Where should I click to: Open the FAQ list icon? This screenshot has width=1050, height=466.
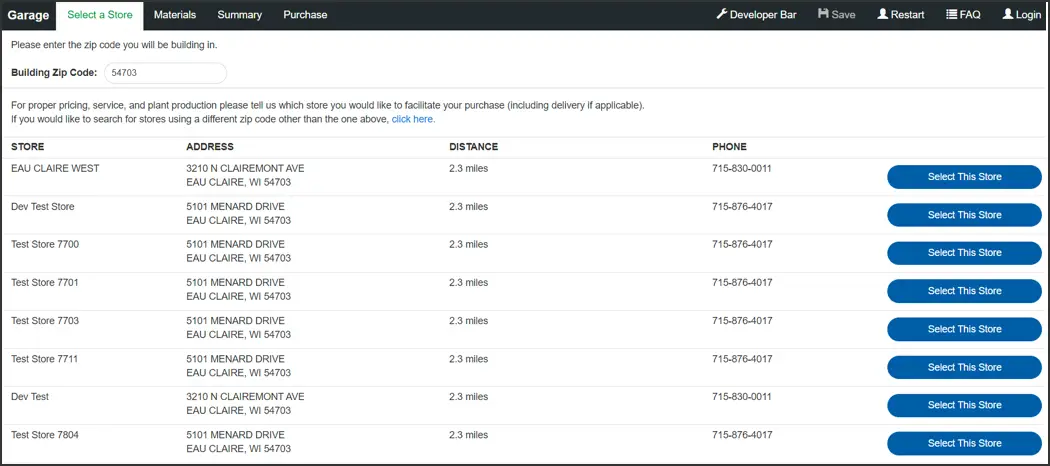[952, 15]
